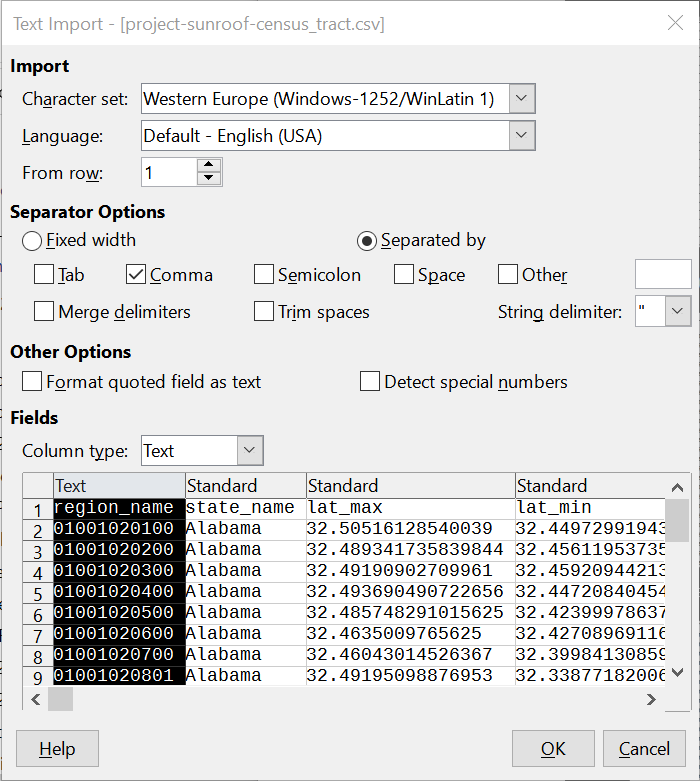Open Help for the import dialog
Viewport: 700px width, 781px height.
[57, 749]
